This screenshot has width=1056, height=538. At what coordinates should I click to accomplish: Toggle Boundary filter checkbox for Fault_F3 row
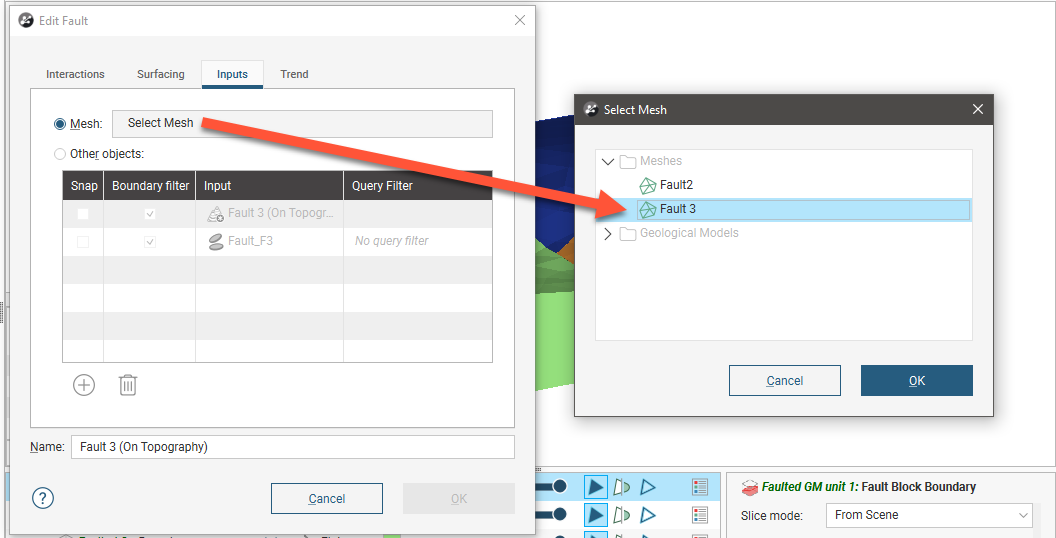point(150,242)
